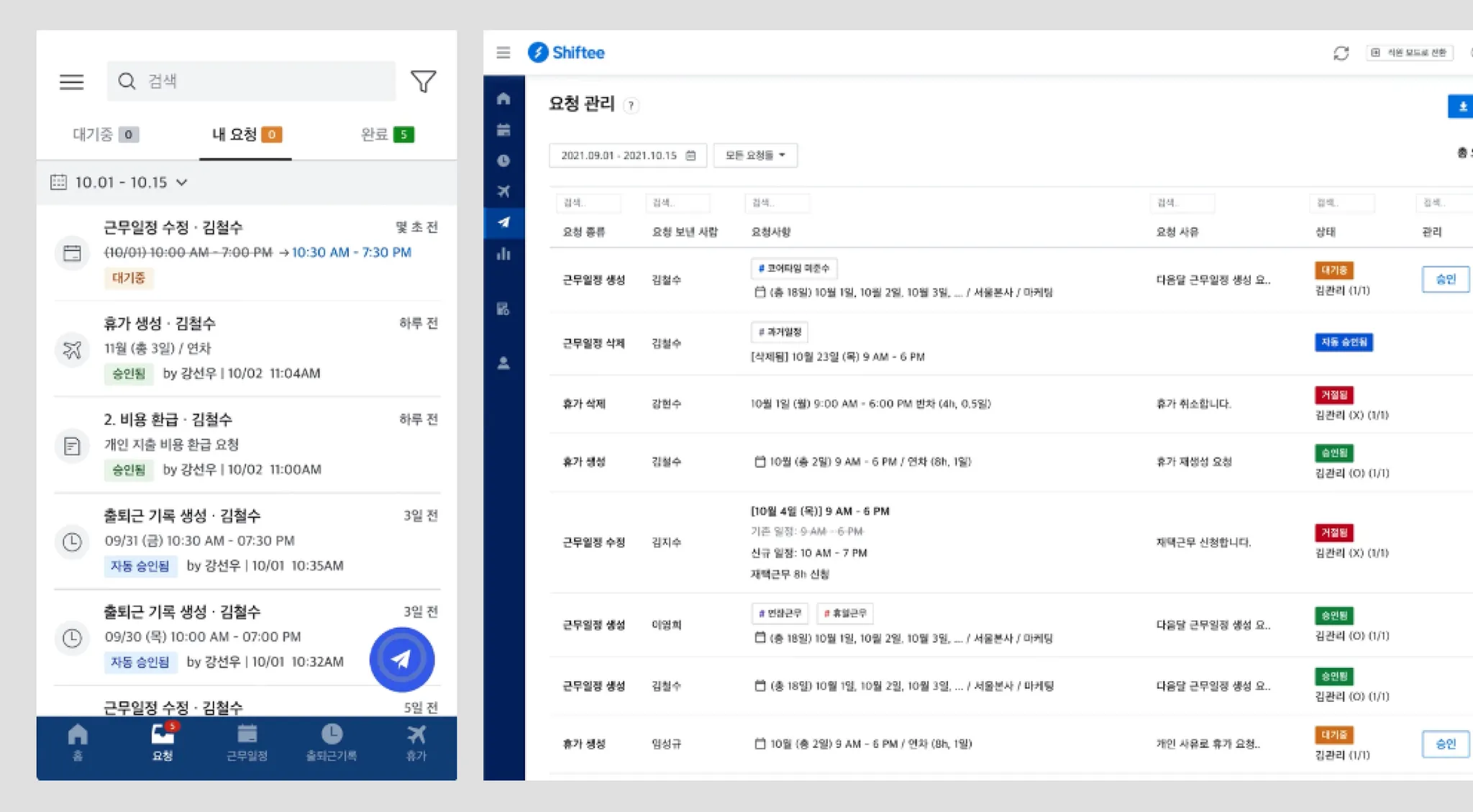Open the 2021.09.01 - 2021.10.15 date picker
This screenshot has height=812, width=1473.
coord(627,155)
